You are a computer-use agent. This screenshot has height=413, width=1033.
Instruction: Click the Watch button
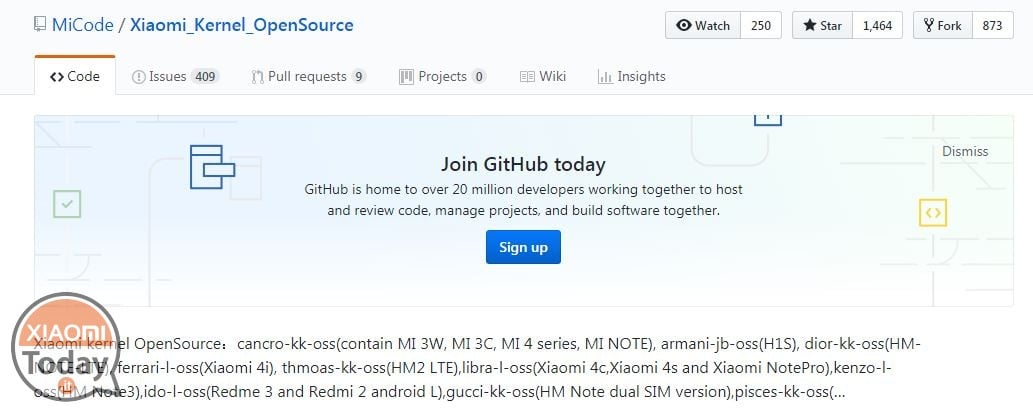click(703, 26)
